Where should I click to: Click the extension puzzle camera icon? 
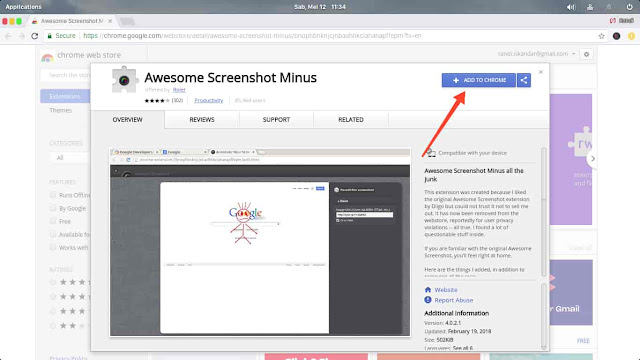pos(124,80)
